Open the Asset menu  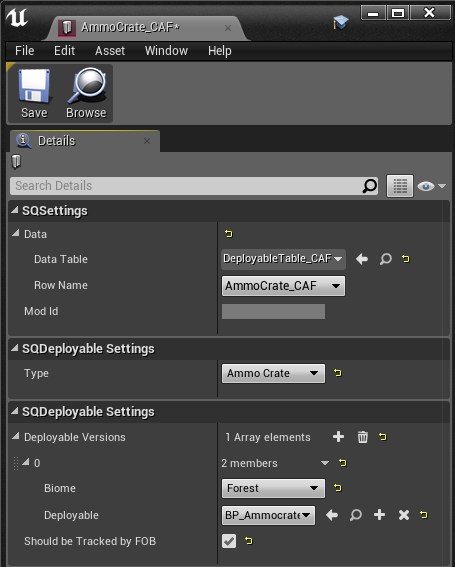(110, 51)
